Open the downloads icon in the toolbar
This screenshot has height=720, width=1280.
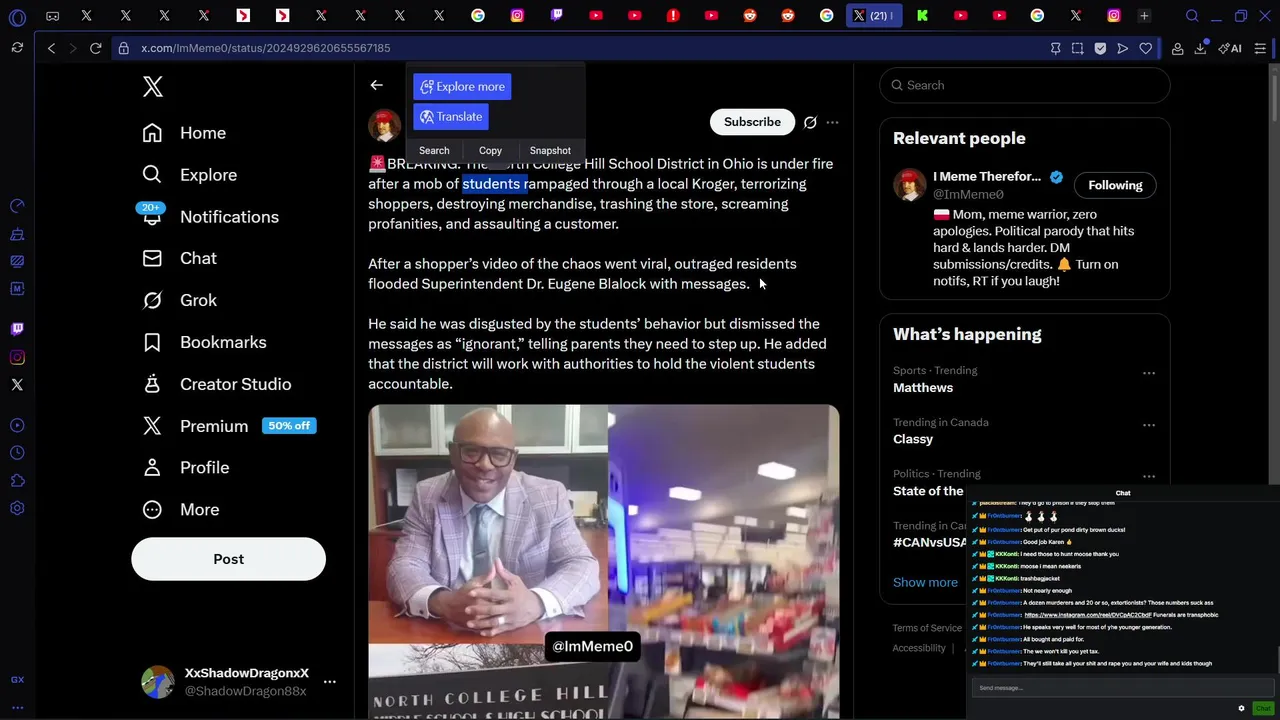pos(1200,48)
